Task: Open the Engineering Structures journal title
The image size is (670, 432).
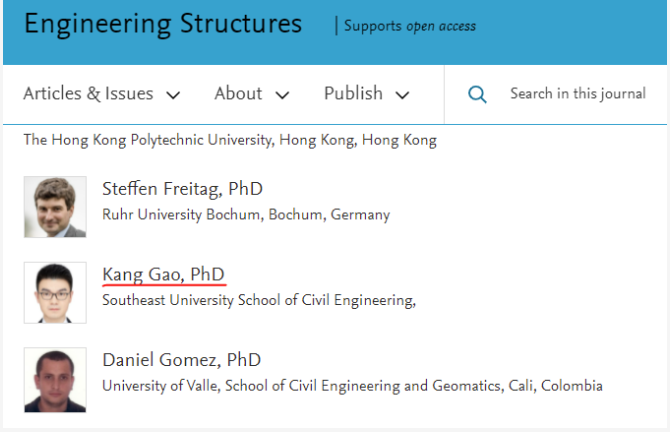Action: (163, 24)
